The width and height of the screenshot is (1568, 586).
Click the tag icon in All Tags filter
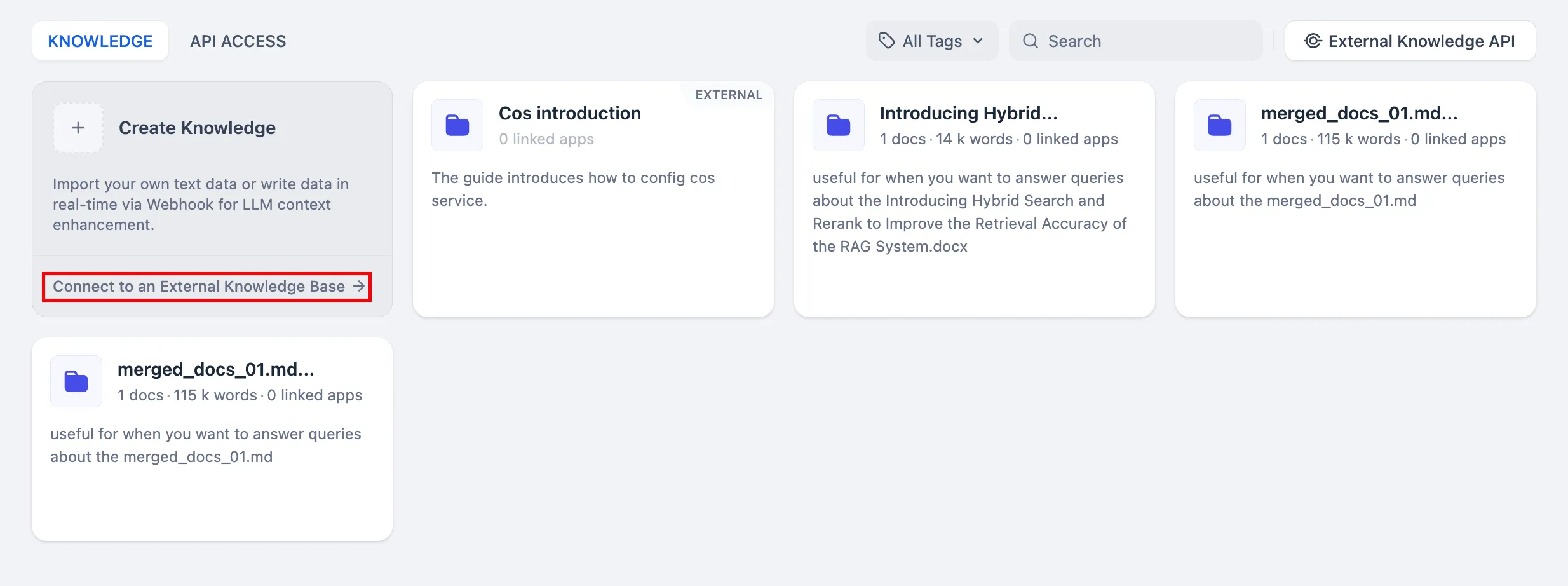tap(886, 41)
